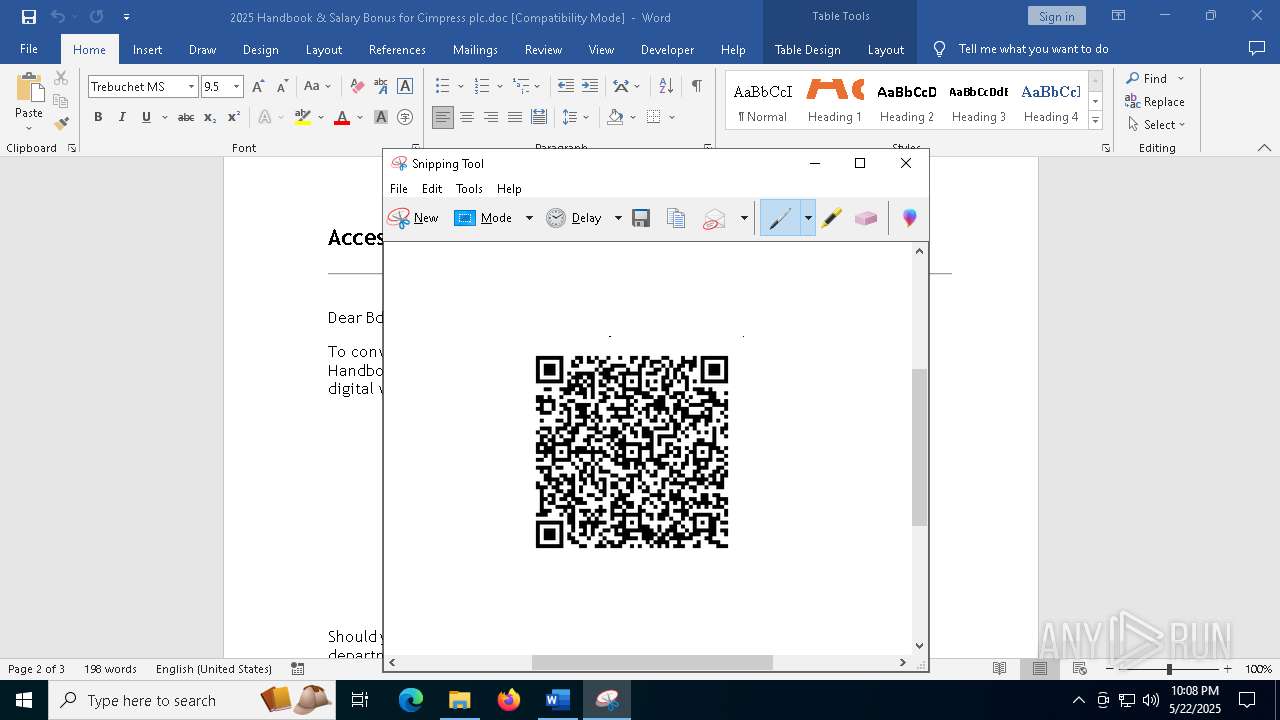Open the References ribbon tab
The image size is (1280, 720).
point(397,49)
